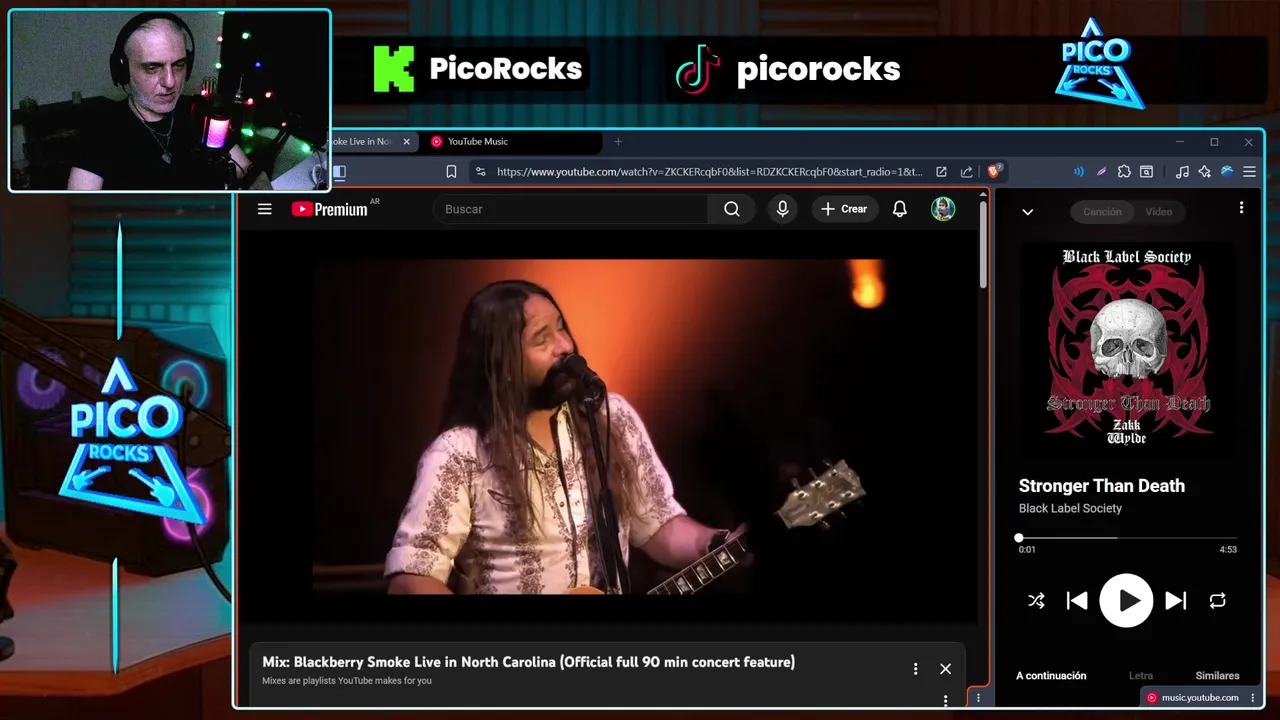This screenshot has width=1280, height=720.
Task: Close the Blackberry Smoke Live tab
Action: 406,142
